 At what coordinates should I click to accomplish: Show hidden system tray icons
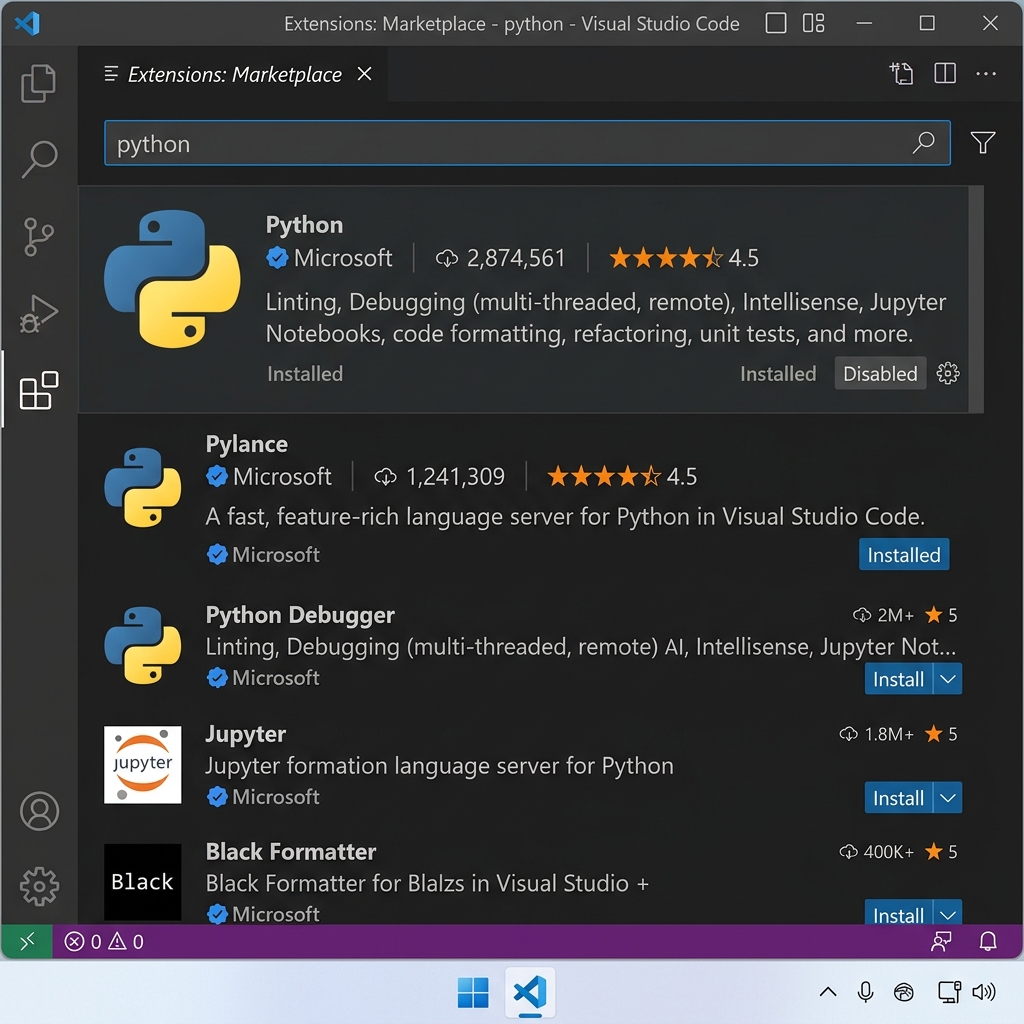coord(828,992)
